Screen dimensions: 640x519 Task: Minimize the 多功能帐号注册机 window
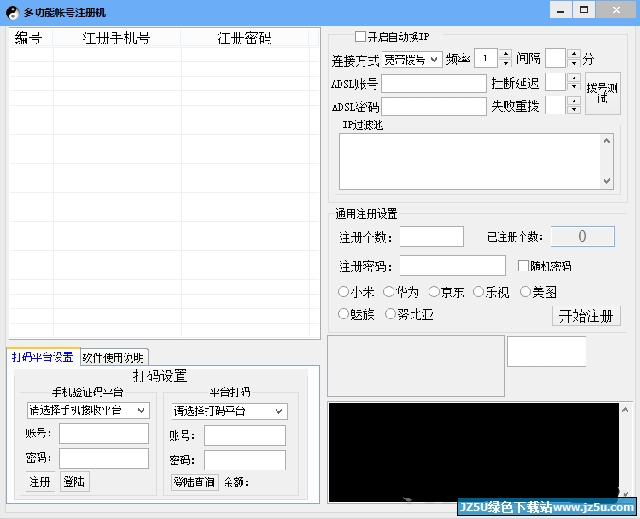pyautogui.click(x=561, y=10)
